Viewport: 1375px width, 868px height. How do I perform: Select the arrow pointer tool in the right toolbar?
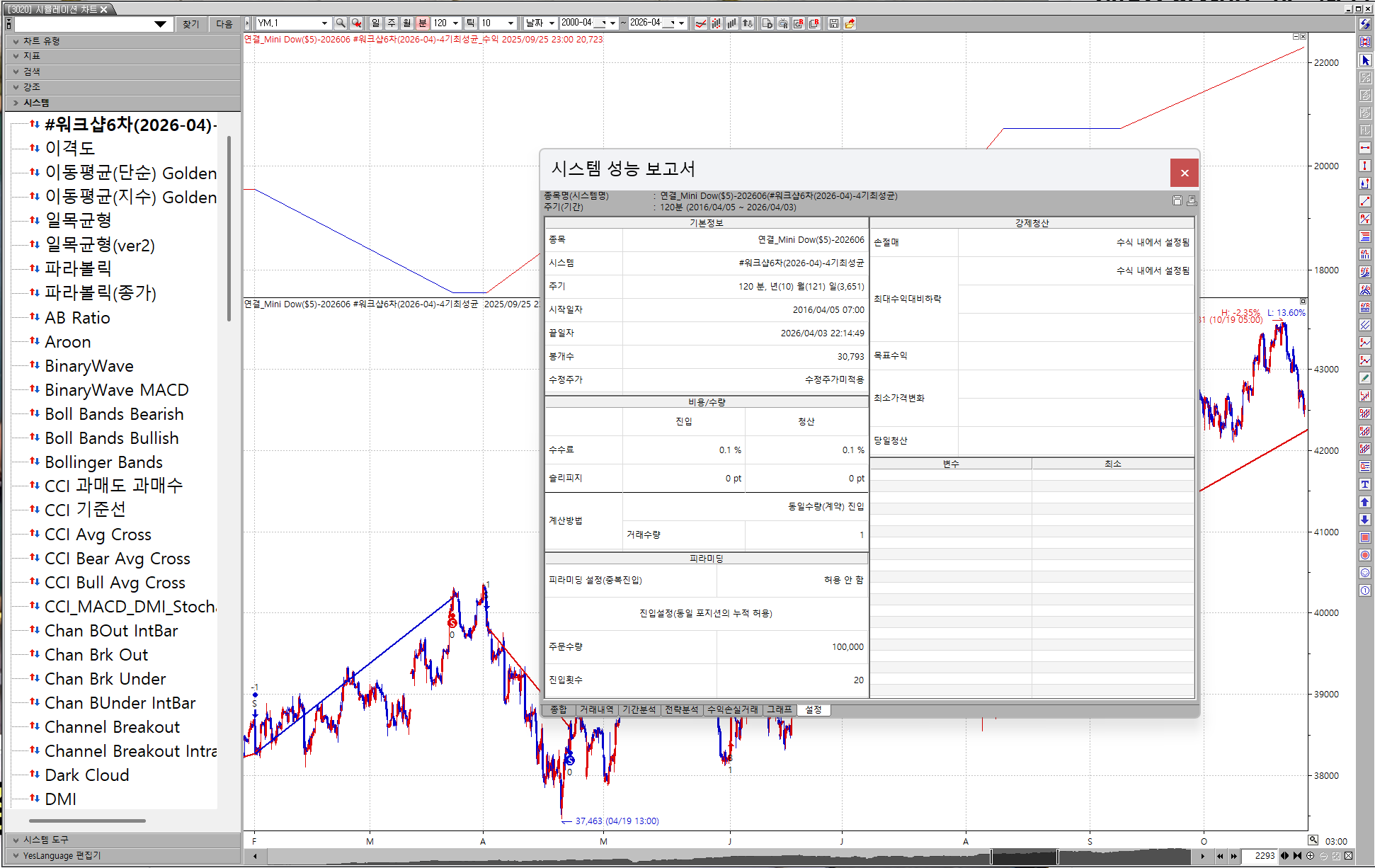click(x=1365, y=61)
